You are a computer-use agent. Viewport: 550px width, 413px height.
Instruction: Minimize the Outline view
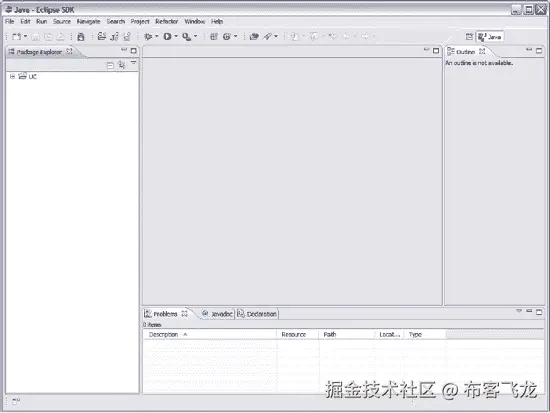pos(529,50)
